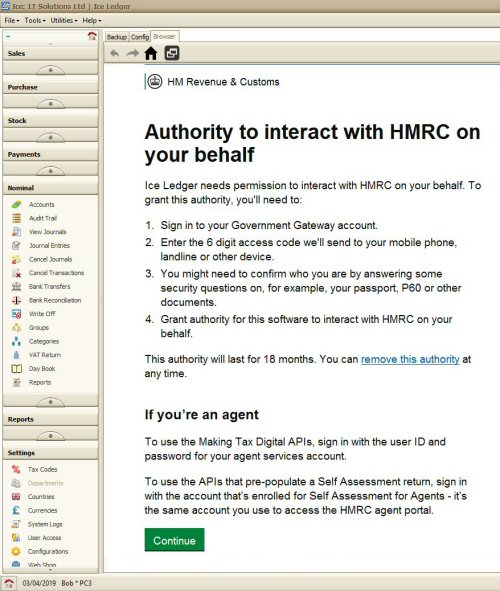Open the Tools menu
The height and width of the screenshot is (591, 500).
point(34,20)
